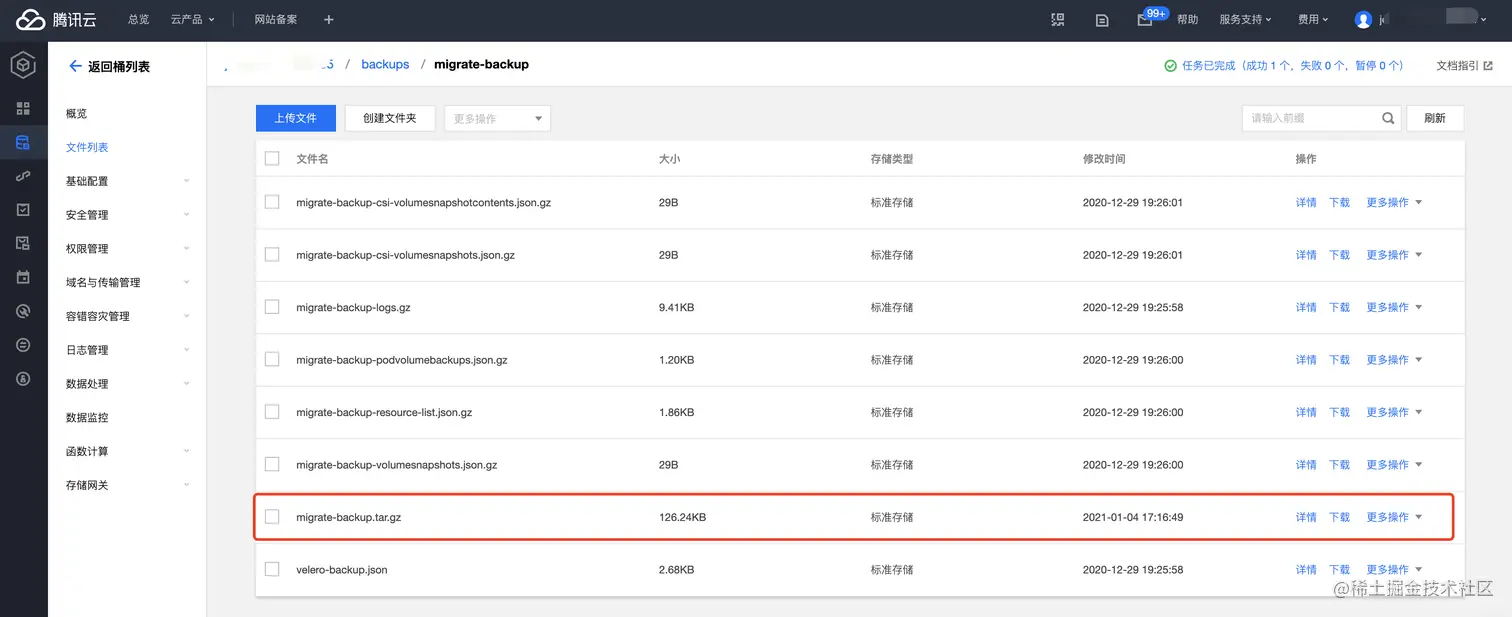1512x617 pixels.
Task: Click the user avatar icon
Action: (x=1363, y=20)
